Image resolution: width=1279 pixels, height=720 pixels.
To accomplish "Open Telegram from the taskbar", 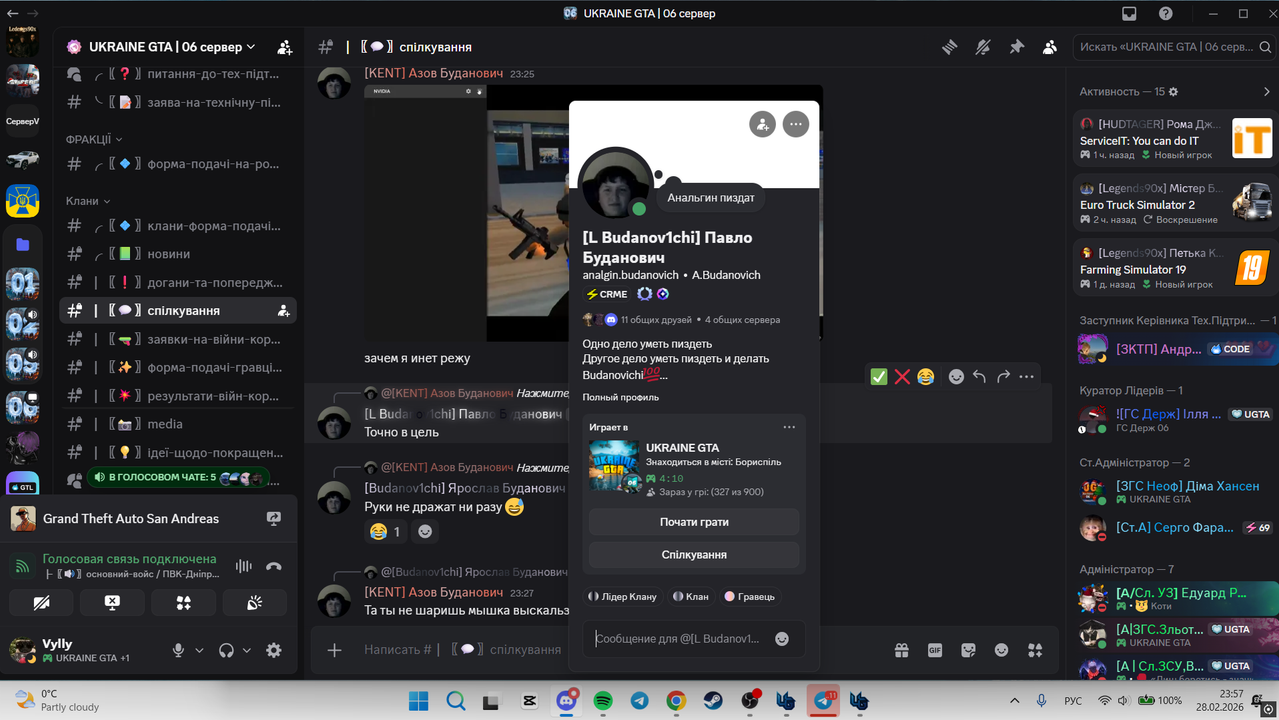I will [639, 701].
